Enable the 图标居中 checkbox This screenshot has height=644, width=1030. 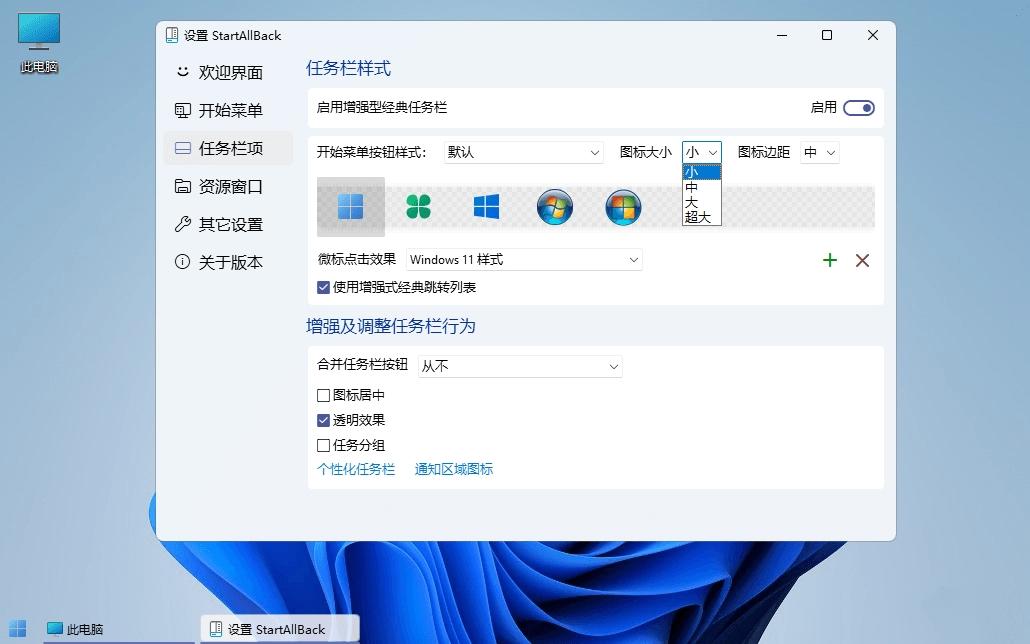(x=323, y=395)
